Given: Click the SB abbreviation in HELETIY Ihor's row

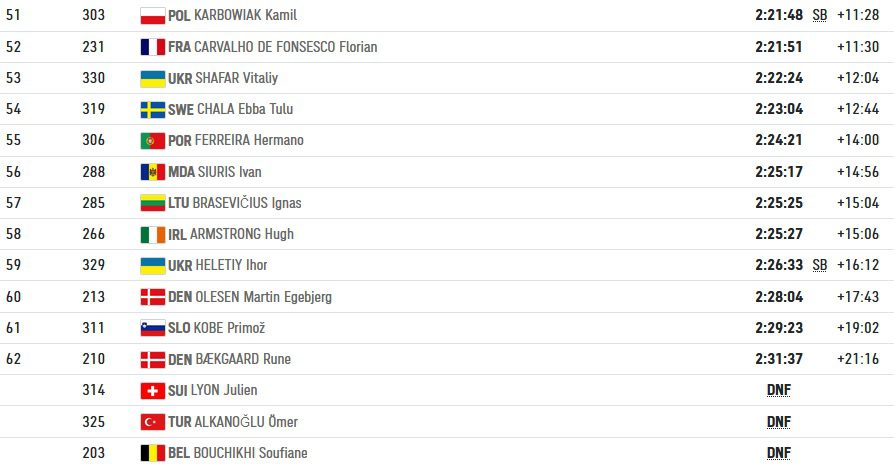Looking at the screenshot, I should click(x=820, y=265).
